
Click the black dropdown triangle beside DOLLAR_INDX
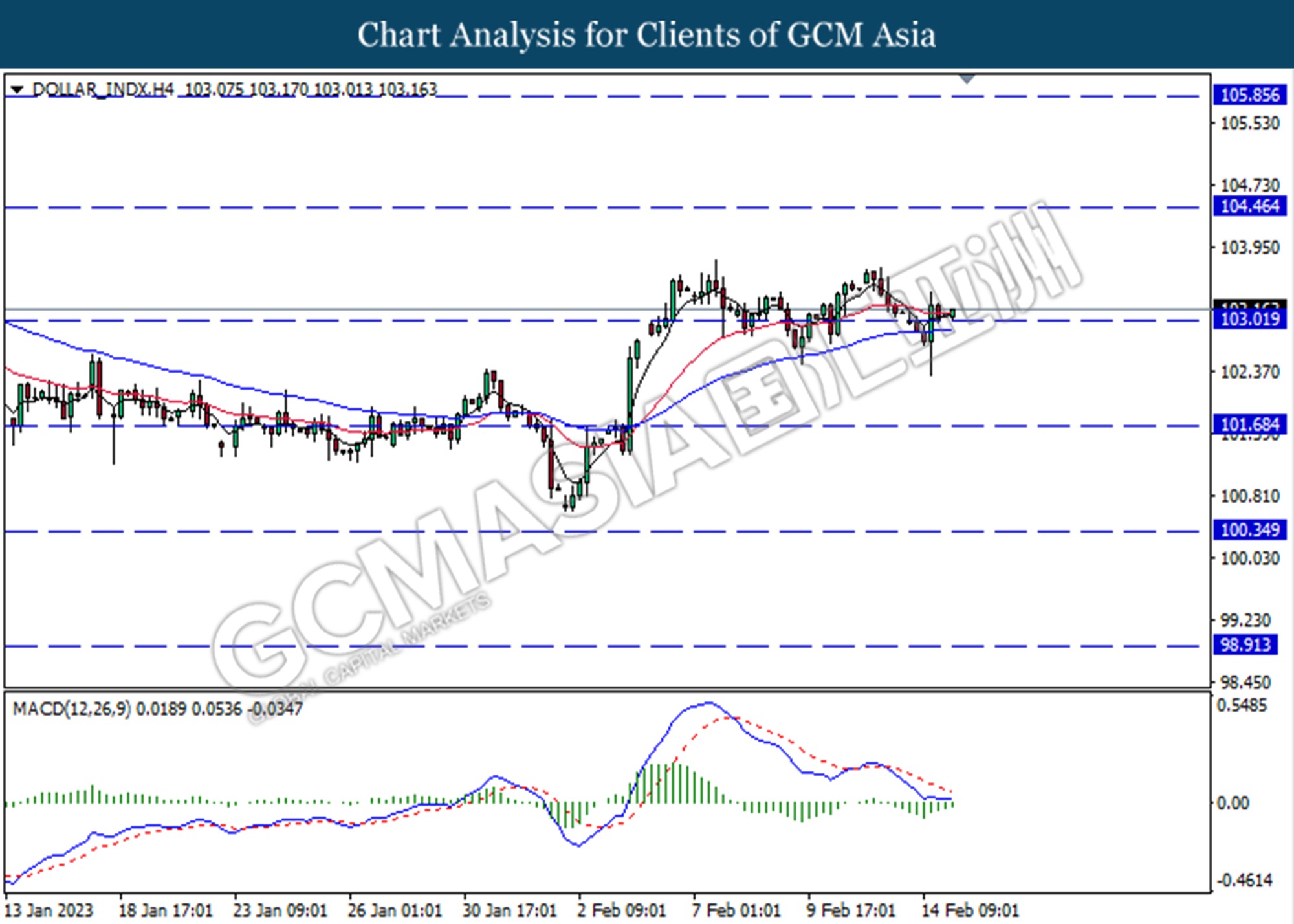click(17, 89)
